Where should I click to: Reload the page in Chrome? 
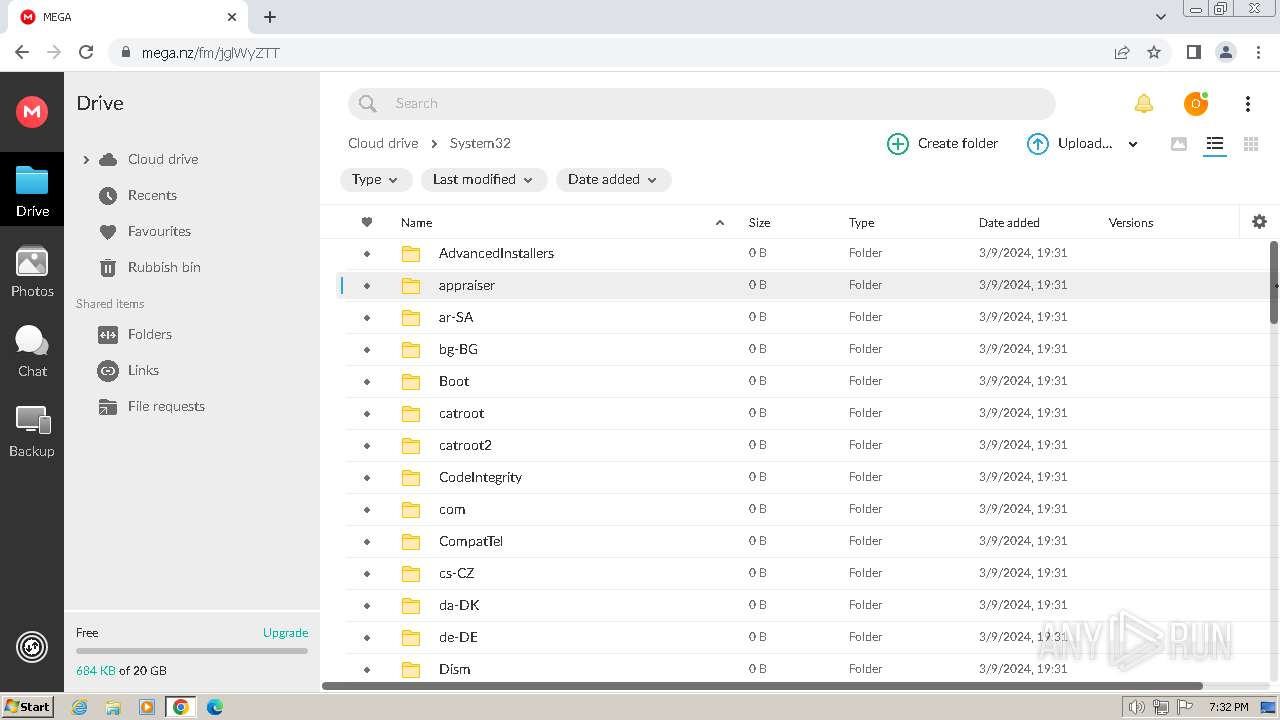(x=86, y=52)
